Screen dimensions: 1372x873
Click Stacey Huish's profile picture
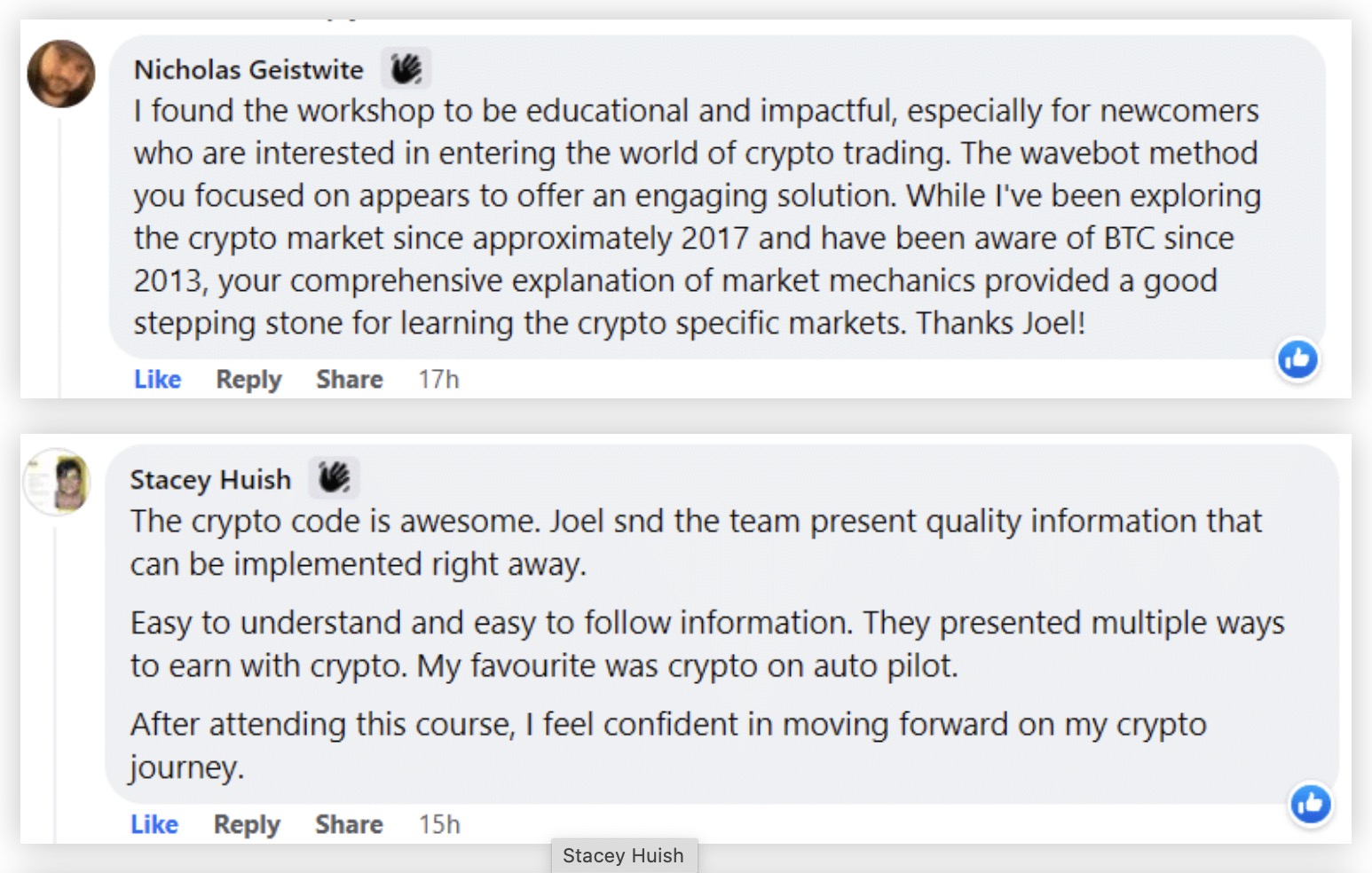[x=59, y=482]
